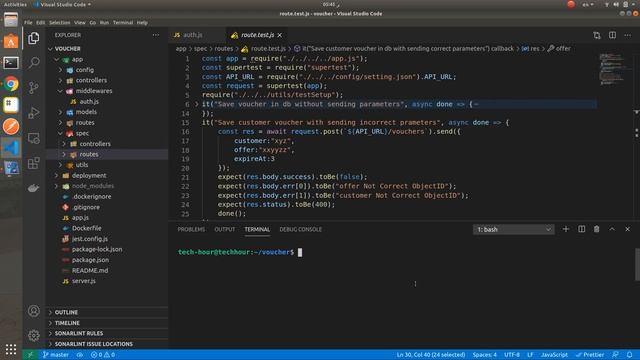Open Show Applications grid in dock
The image size is (640, 360).
11,349
